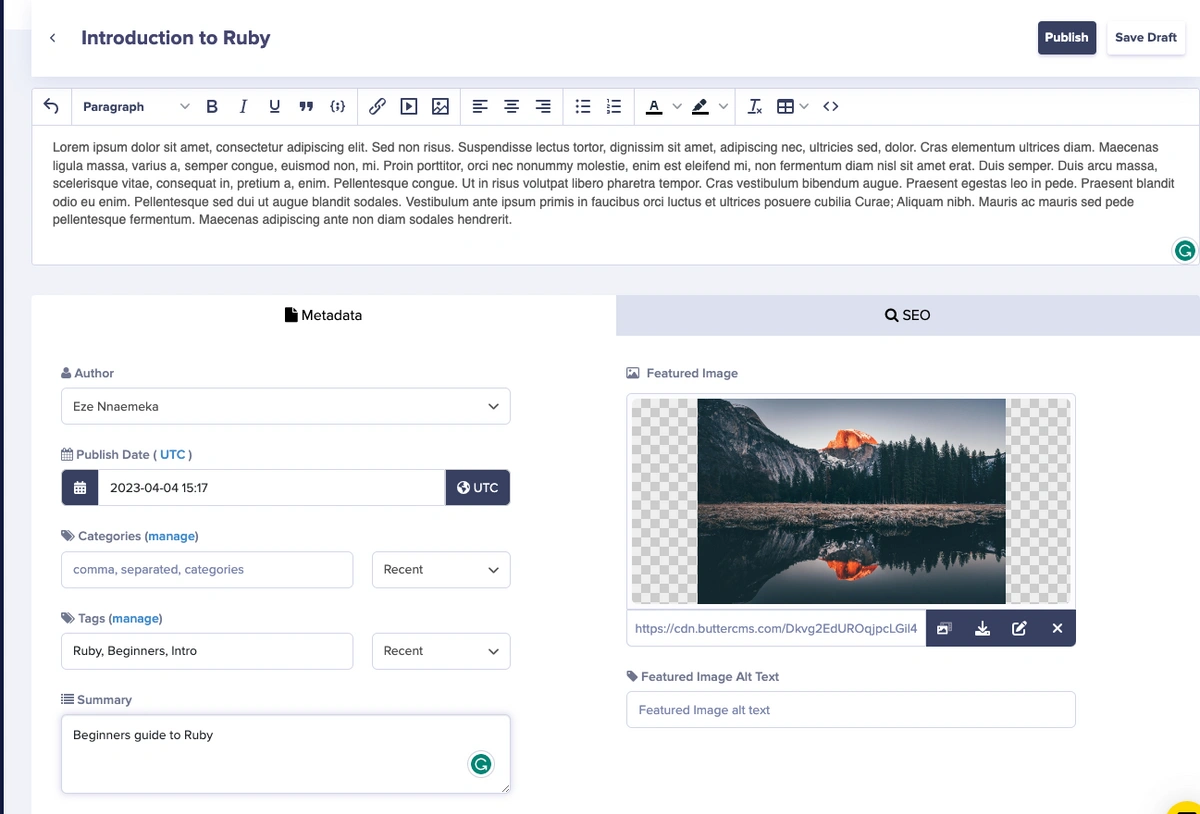Open the Author dropdown
The width and height of the screenshot is (1200, 814).
point(285,406)
